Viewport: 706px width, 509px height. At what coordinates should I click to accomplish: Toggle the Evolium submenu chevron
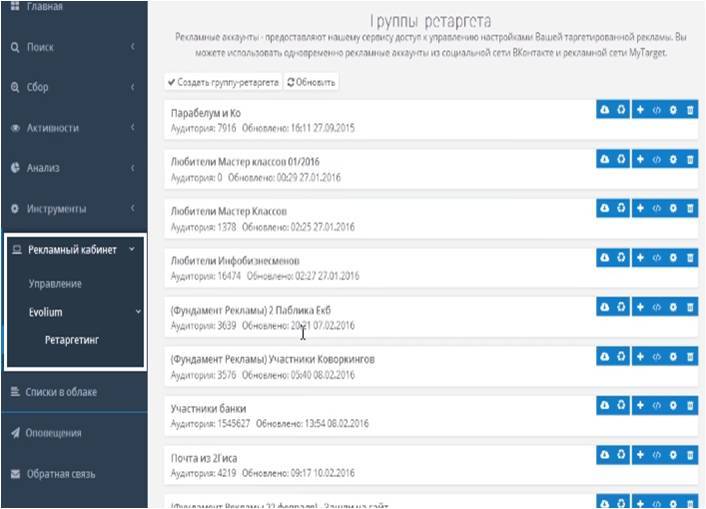(138, 312)
